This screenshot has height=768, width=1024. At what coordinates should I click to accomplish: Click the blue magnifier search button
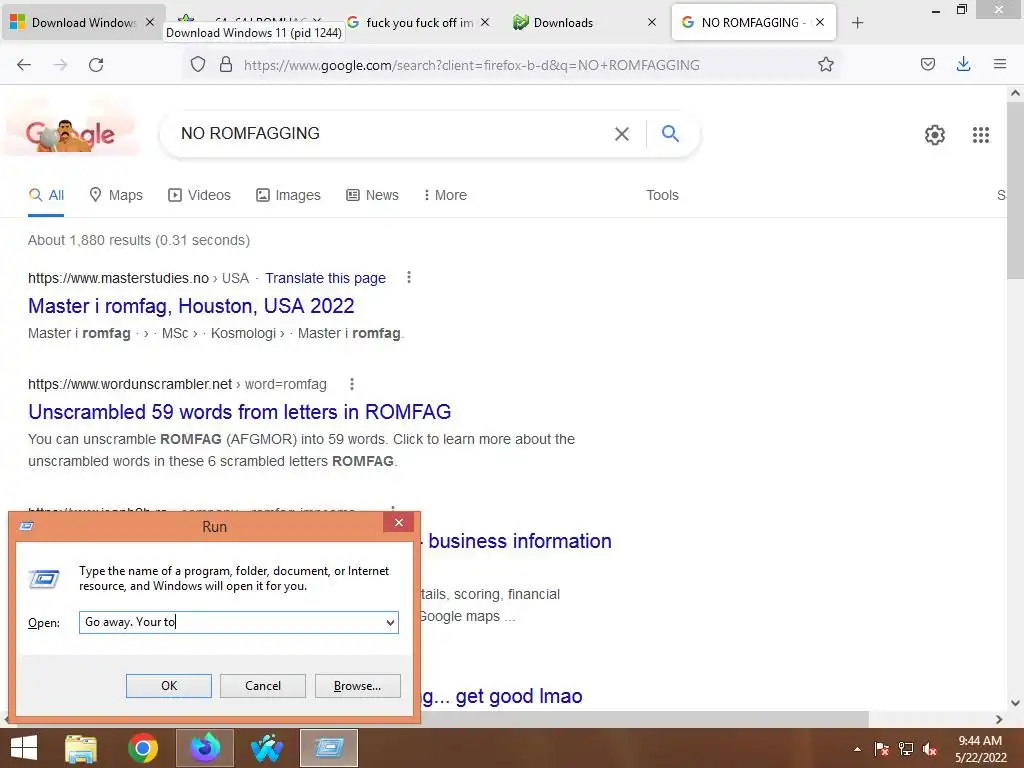(x=670, y=133)
